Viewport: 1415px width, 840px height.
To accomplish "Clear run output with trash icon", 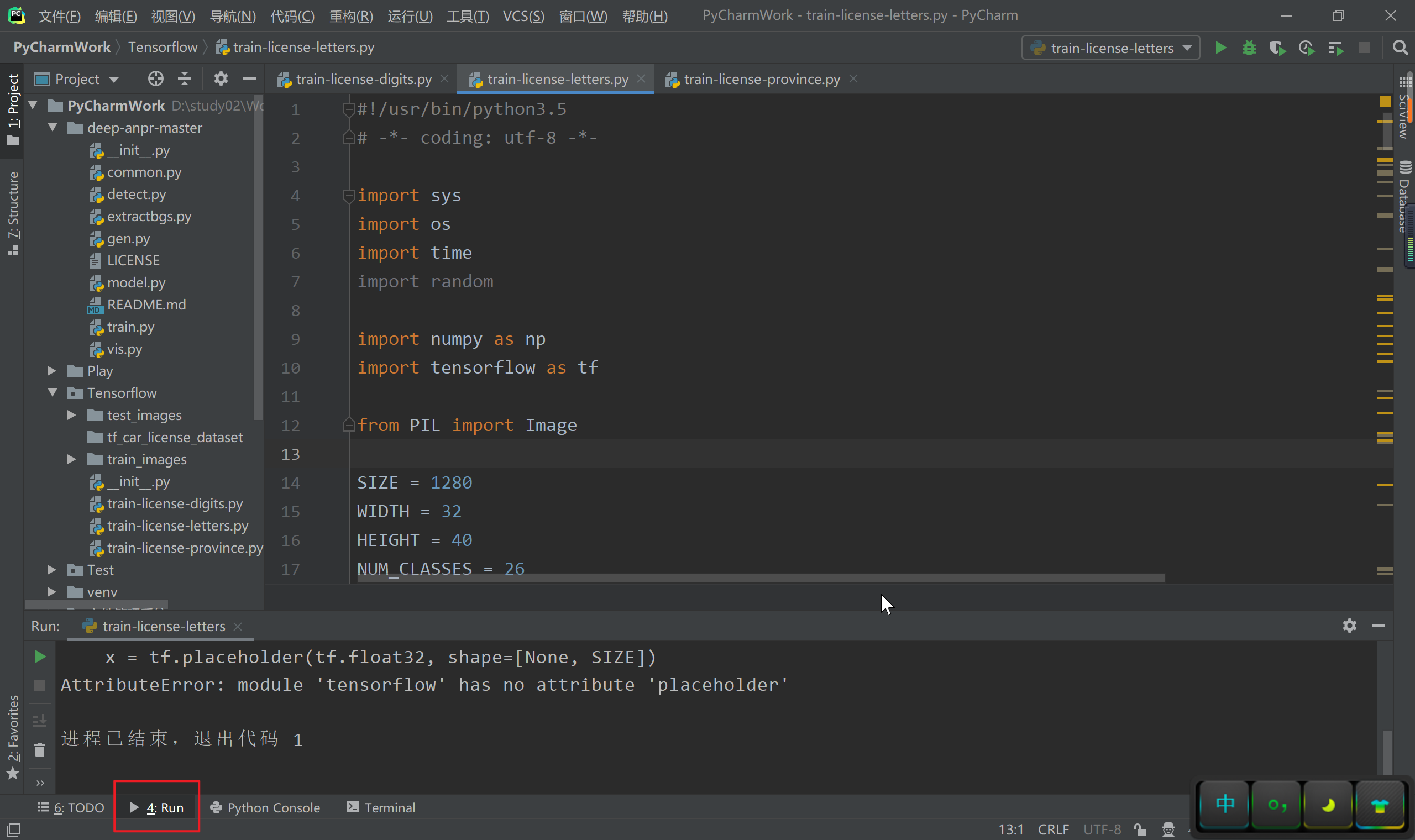I will click(x=40, y=750).
